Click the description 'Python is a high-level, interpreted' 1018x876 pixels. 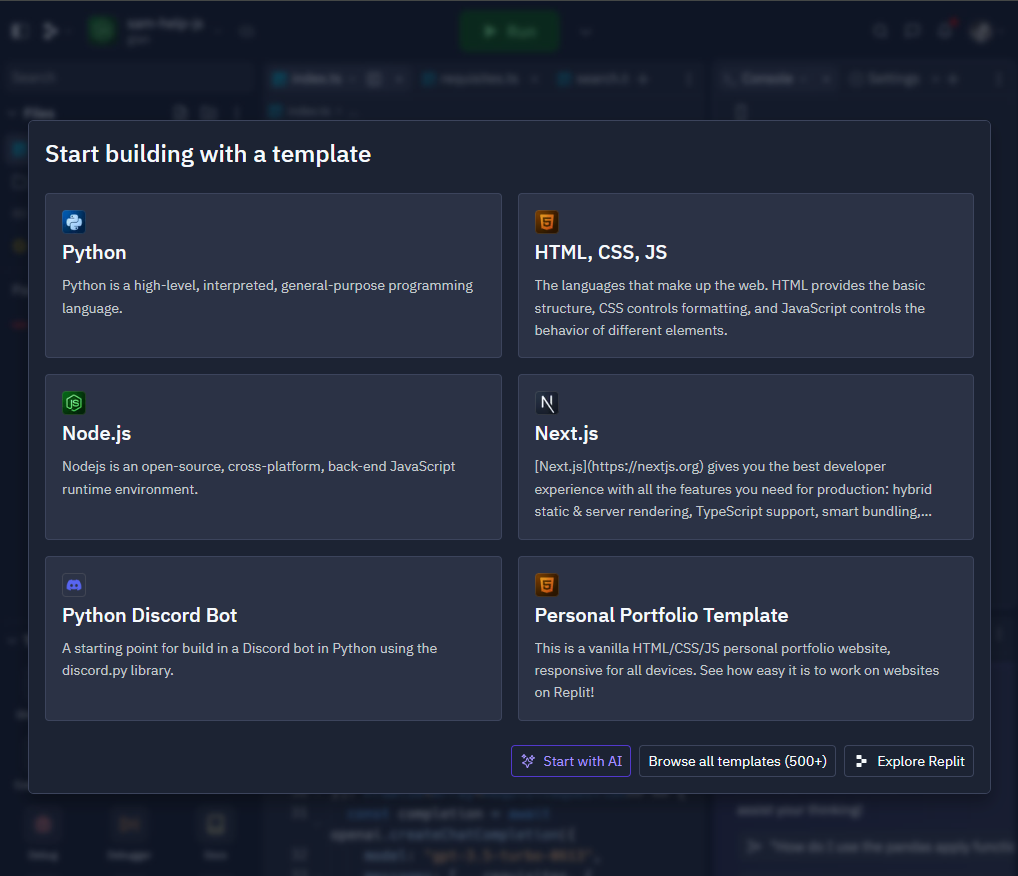coord(267,297)
